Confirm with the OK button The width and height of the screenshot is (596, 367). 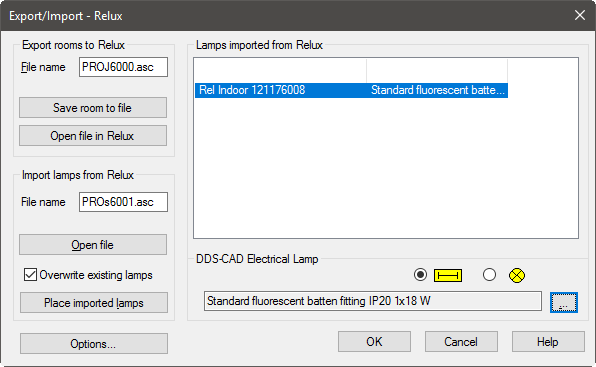click(x=374, y=342)
